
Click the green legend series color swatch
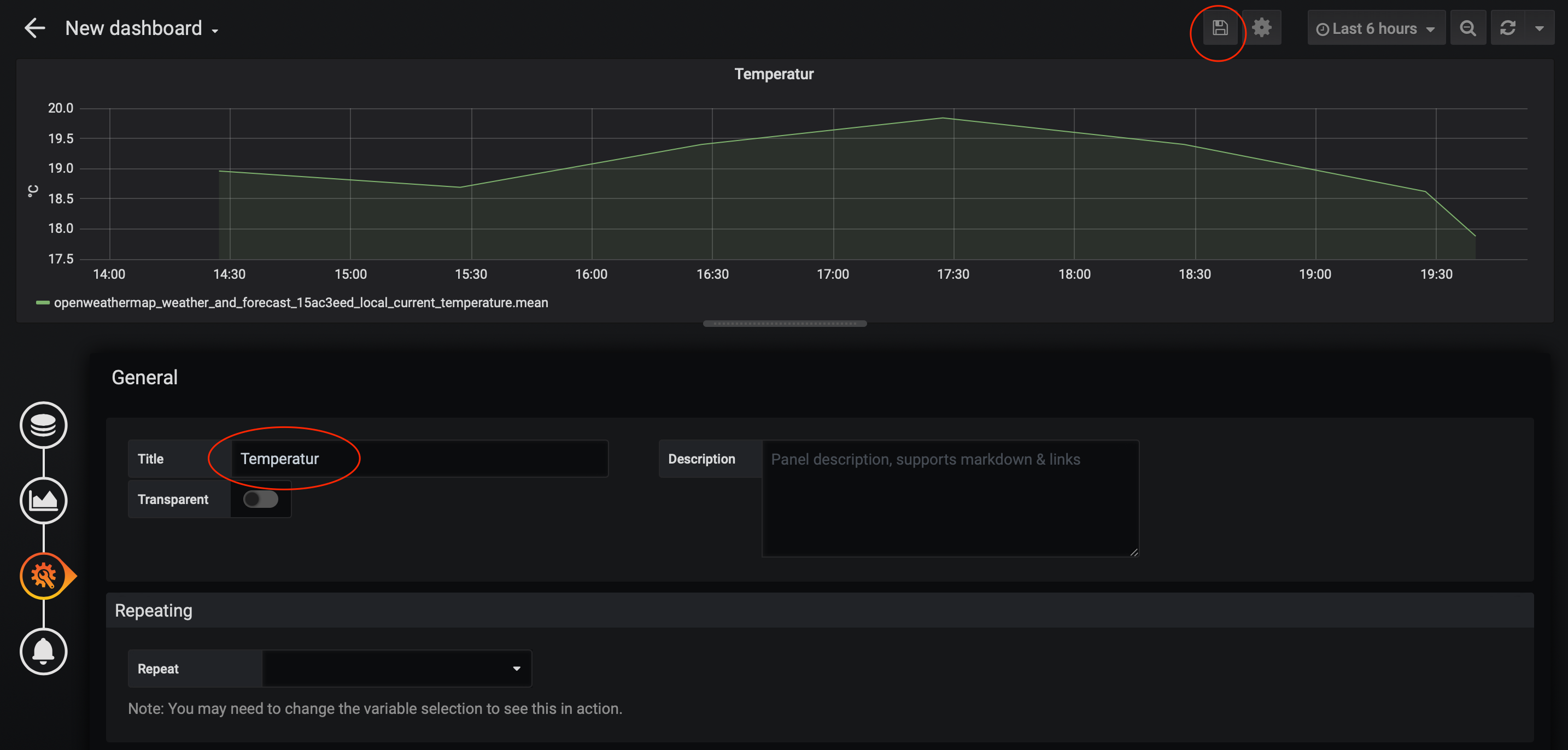[43, 302]
